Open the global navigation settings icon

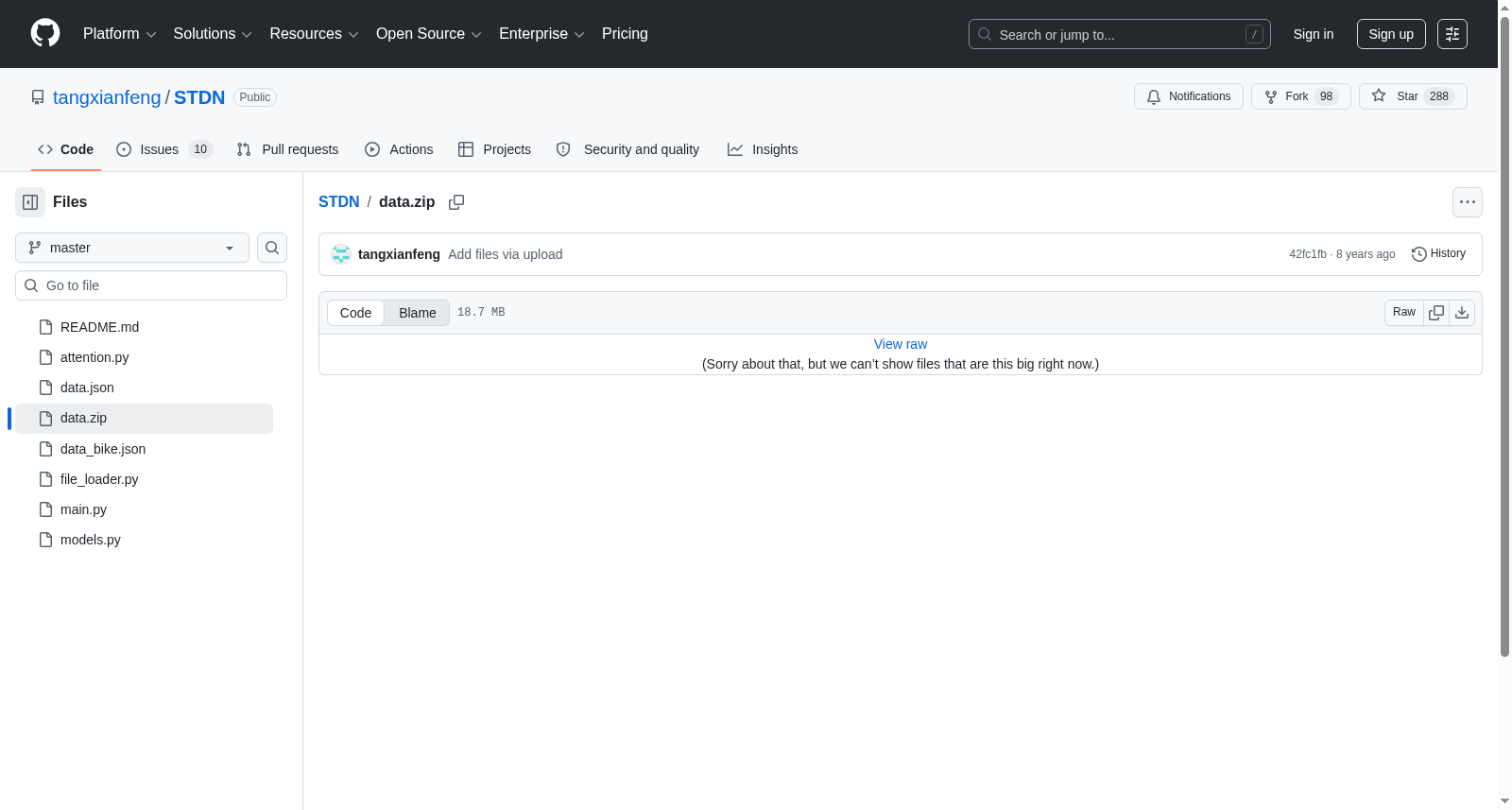point(1452,34)
